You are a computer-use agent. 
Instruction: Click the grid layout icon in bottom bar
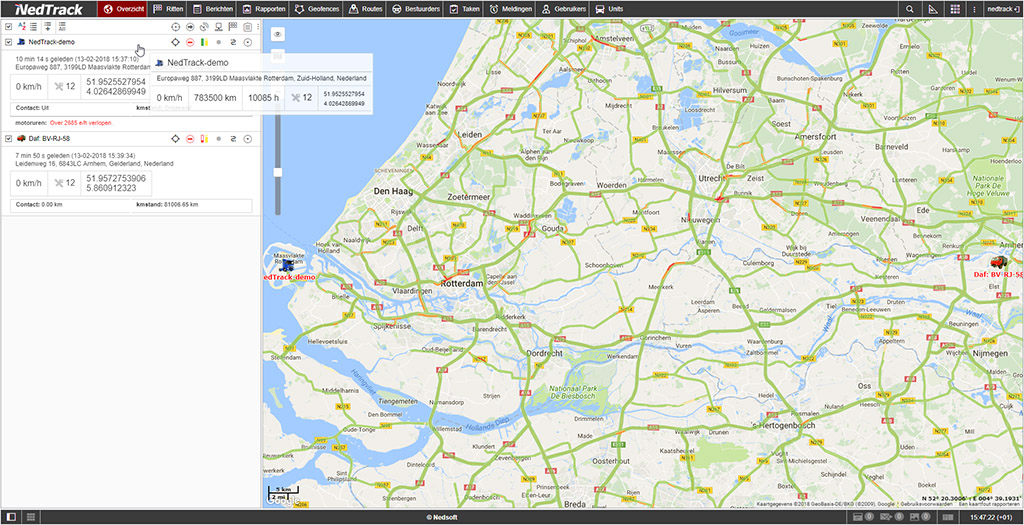pos(31,517)
